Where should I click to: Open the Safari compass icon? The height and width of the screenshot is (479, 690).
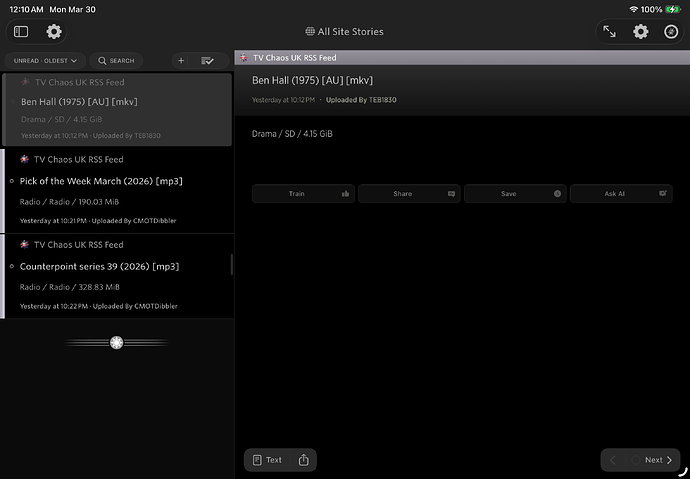pyautogui.click(x=671, y=32)
